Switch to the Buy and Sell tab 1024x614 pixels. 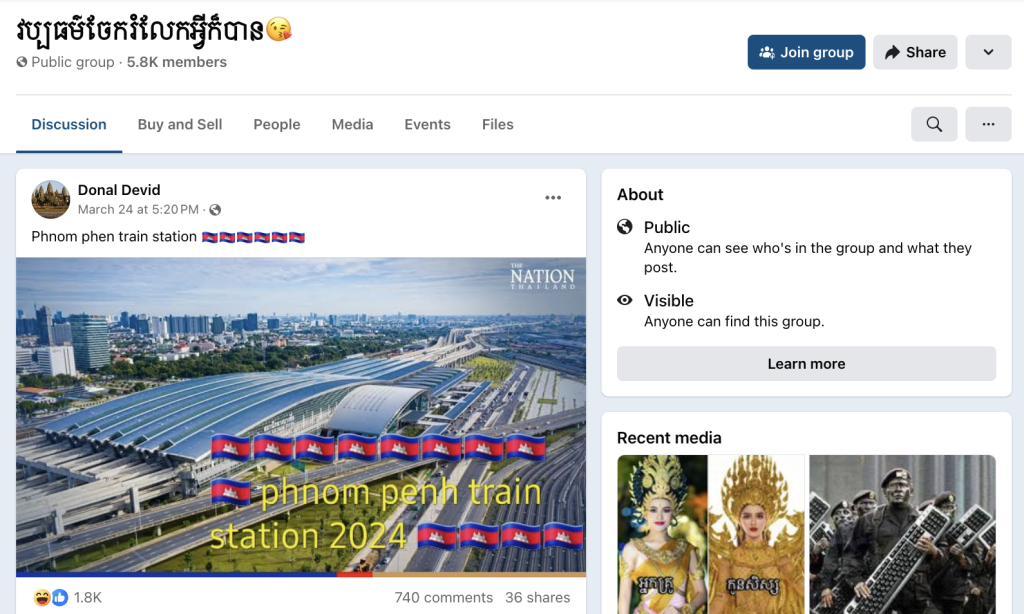tap(180, 124)
